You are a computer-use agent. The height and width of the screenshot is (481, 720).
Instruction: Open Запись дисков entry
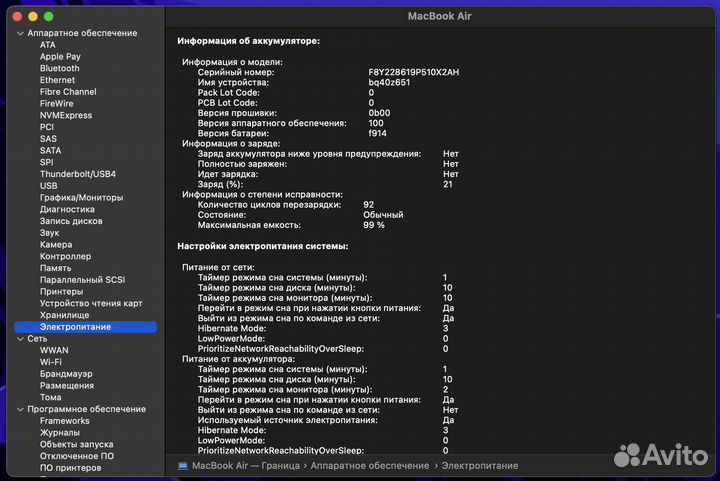pos(71,221)
